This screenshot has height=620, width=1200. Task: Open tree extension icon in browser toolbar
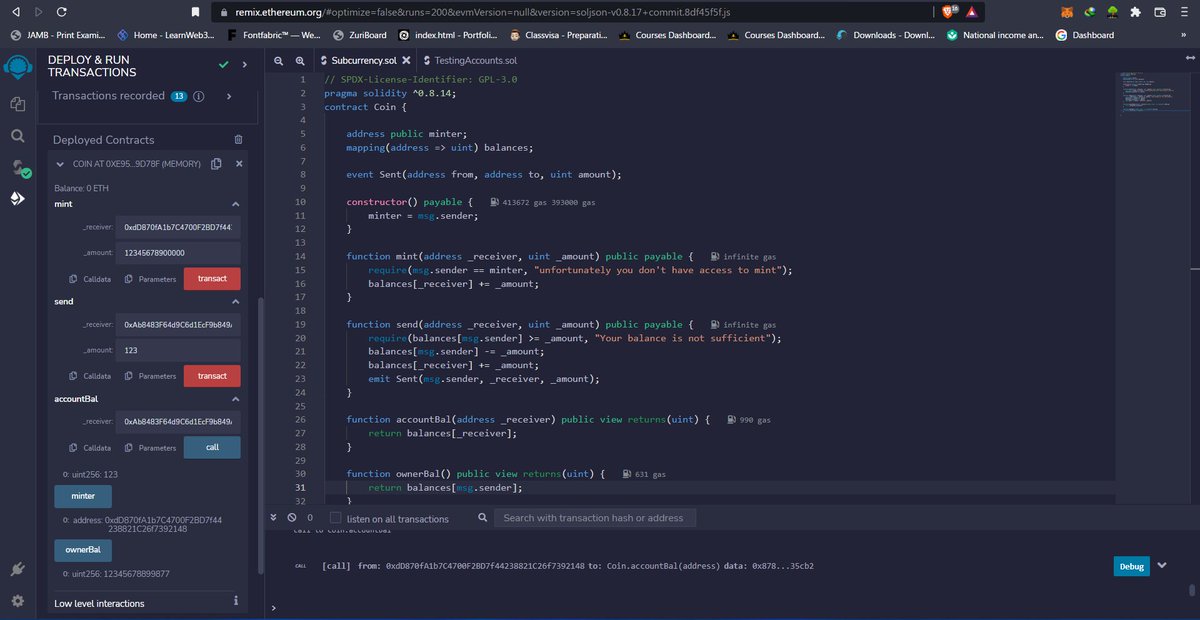(1112, 12)
